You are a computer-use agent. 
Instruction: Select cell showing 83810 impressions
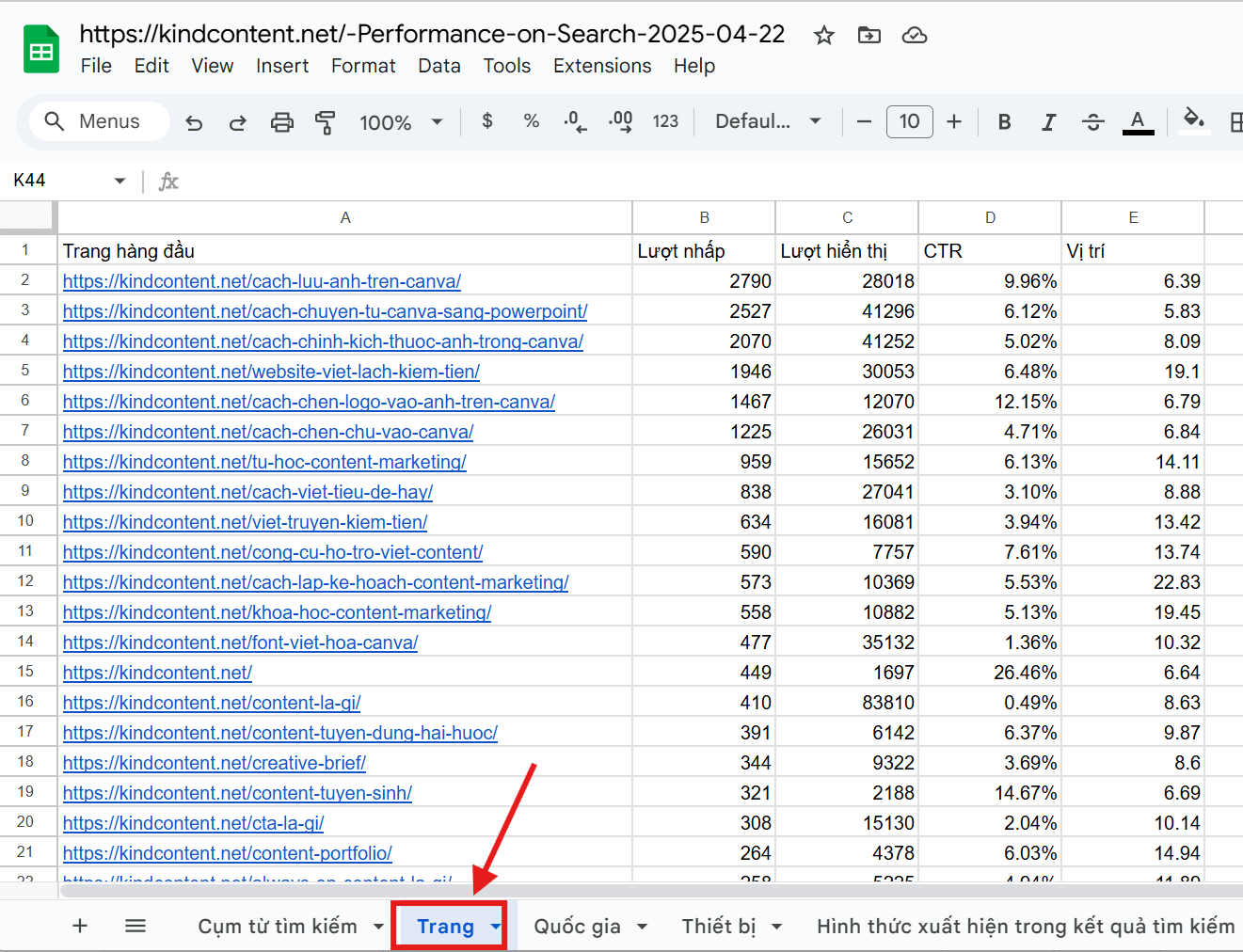pos(847,703)
